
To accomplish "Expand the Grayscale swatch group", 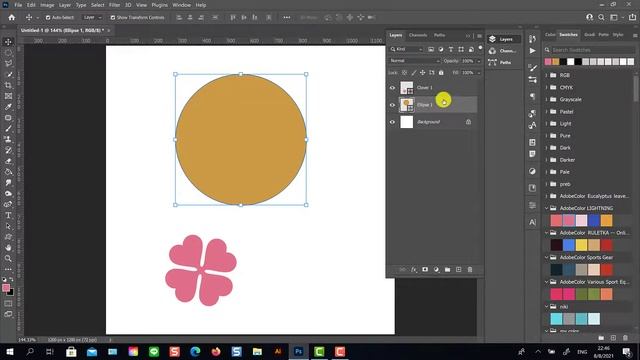I will [547, 100].
